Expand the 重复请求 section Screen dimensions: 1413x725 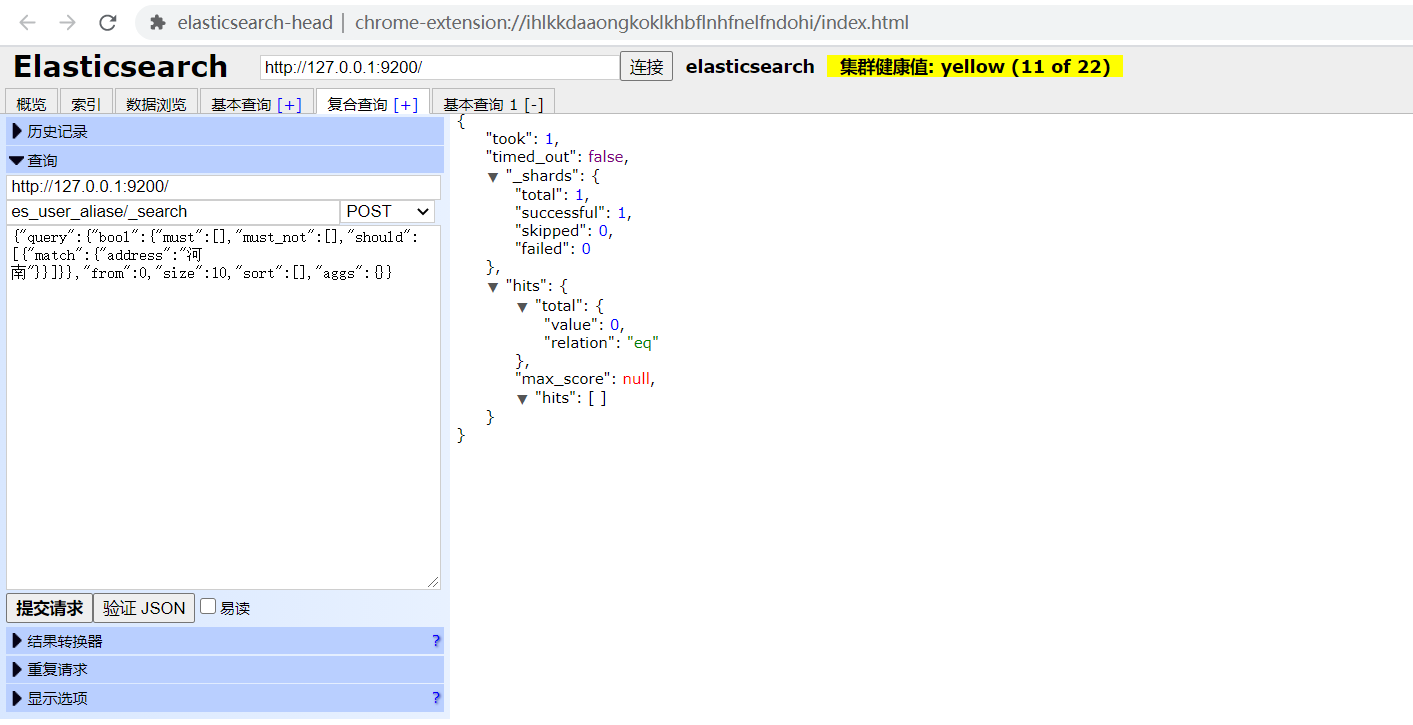(225, 669)
